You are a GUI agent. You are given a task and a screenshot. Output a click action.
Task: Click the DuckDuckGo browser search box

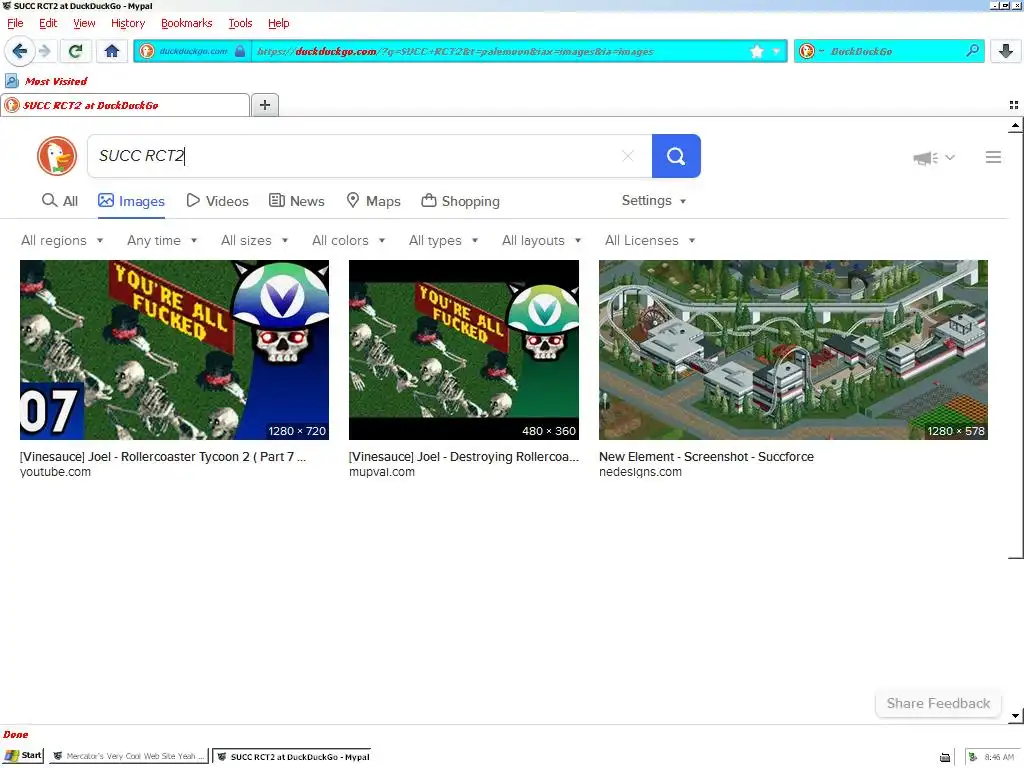tap(891, 51)
